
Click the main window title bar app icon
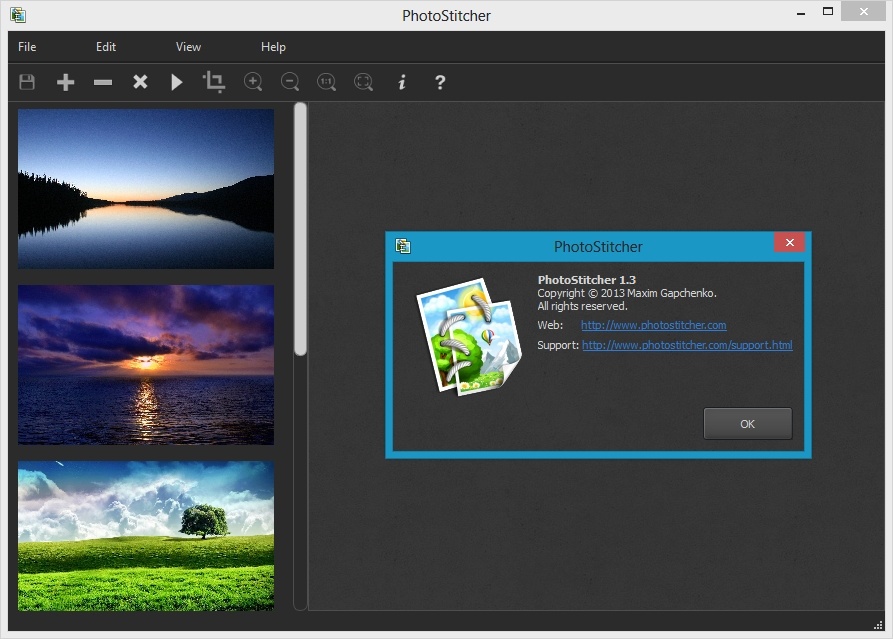(18, 15)
